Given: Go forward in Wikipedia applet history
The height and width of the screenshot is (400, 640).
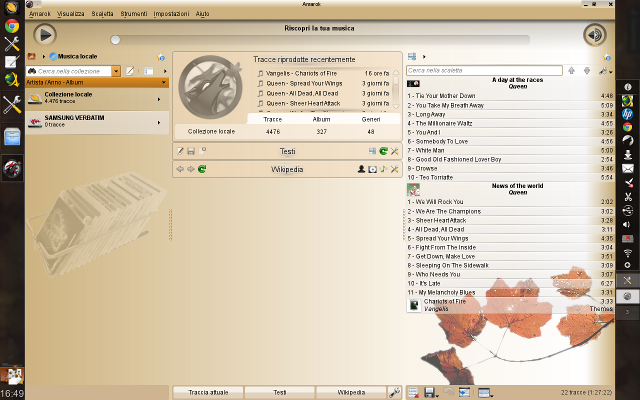Looking at the screenshot, I should point(191,169).
